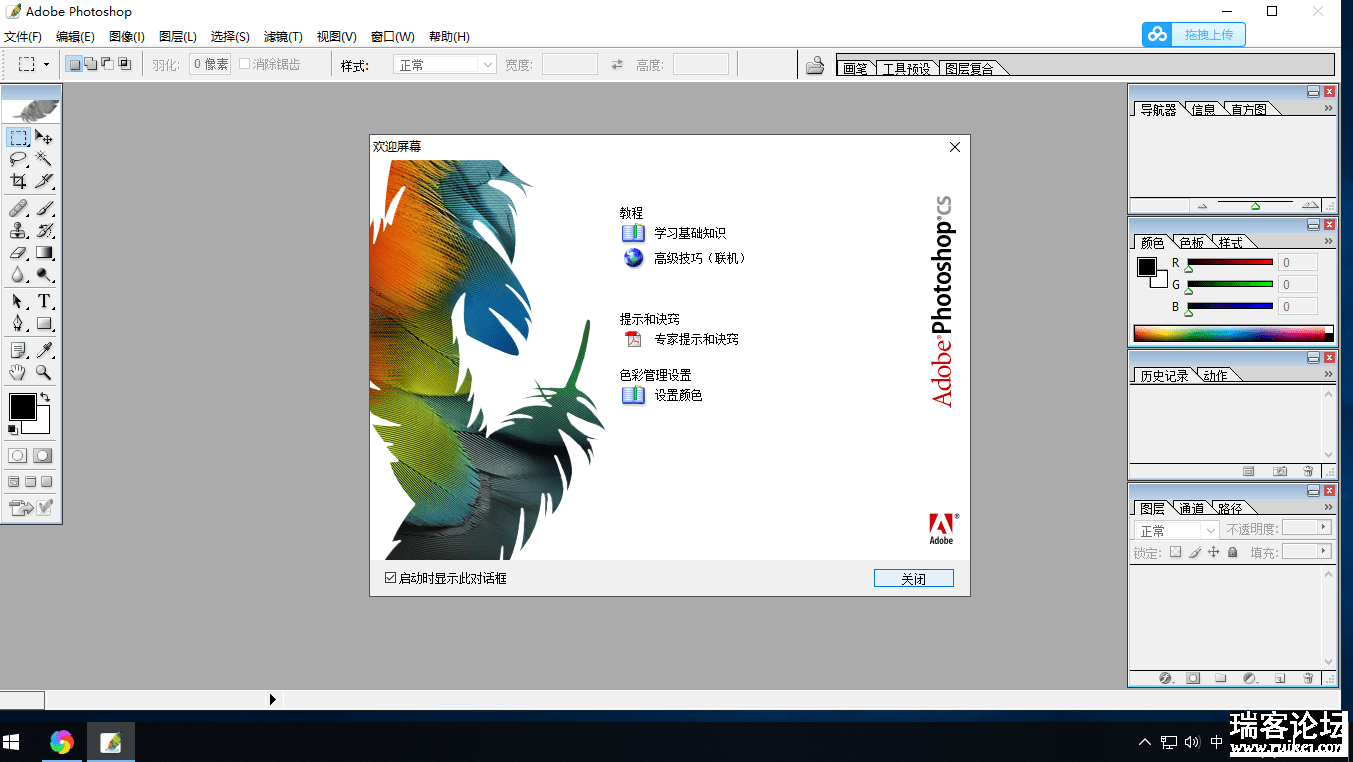Open the 设置颜色 link
This screenshot has width=1353, height=762.
click(678, 395)
